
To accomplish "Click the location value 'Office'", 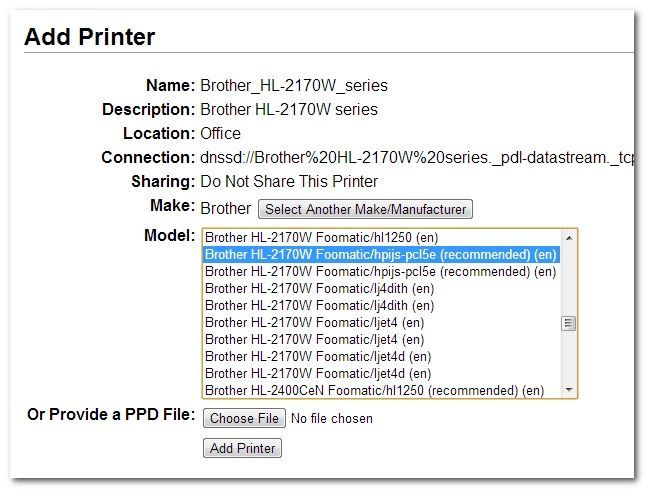I will pos(220,134).
